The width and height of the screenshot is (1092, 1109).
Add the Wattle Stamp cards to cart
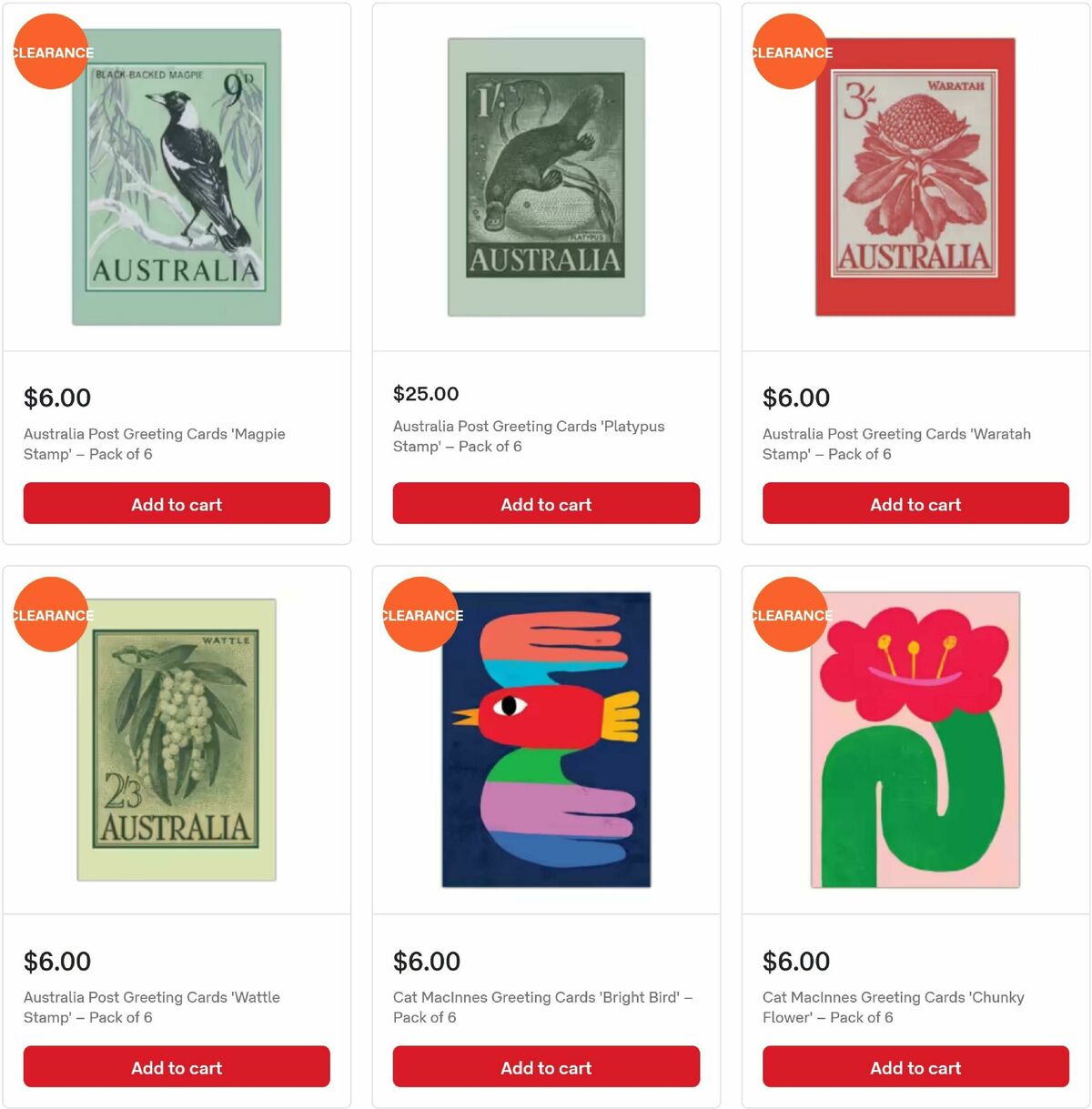tap(177, 1066)
